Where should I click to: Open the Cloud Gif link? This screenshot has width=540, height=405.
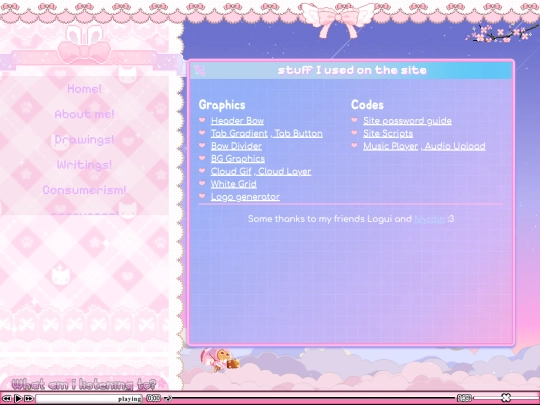tap(231, 172)
